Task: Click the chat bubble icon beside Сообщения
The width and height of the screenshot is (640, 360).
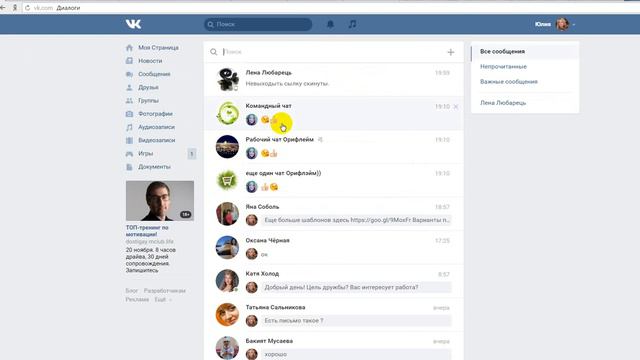Action: tap(129, 74)
